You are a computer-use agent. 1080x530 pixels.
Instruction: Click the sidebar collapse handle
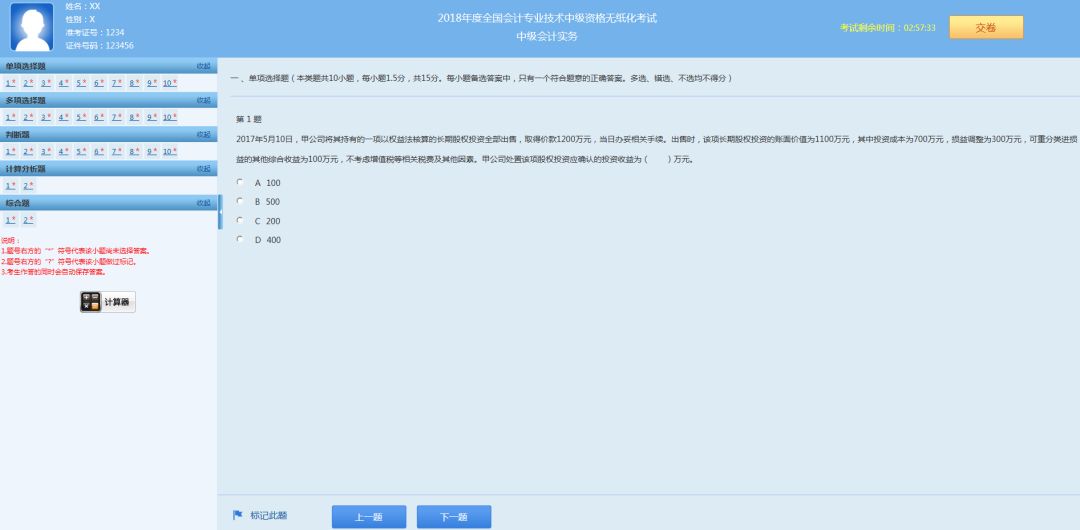(x=220, y=212)
